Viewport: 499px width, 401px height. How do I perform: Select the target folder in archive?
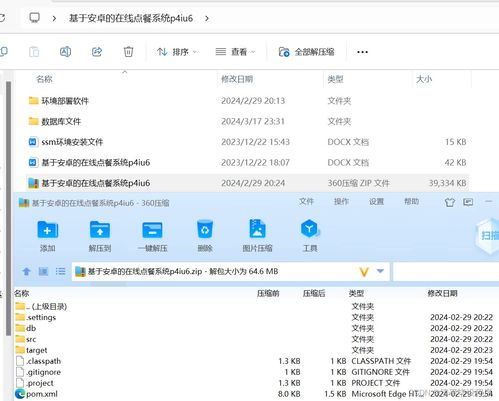[x=32, y=350]
